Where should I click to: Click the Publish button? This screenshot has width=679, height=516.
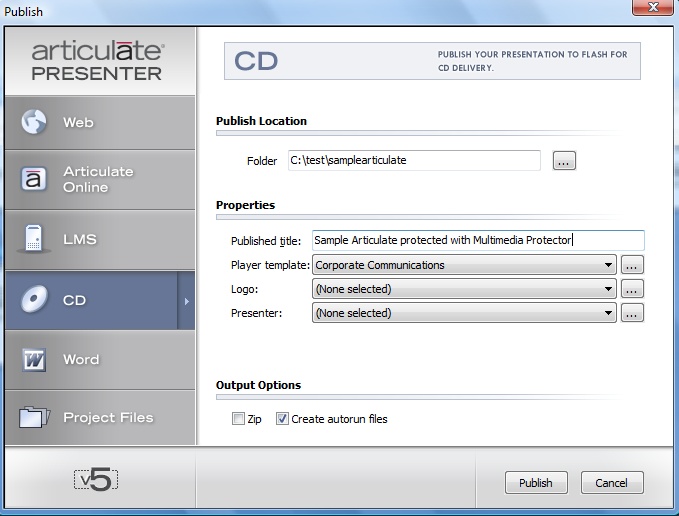click(536, 482)
